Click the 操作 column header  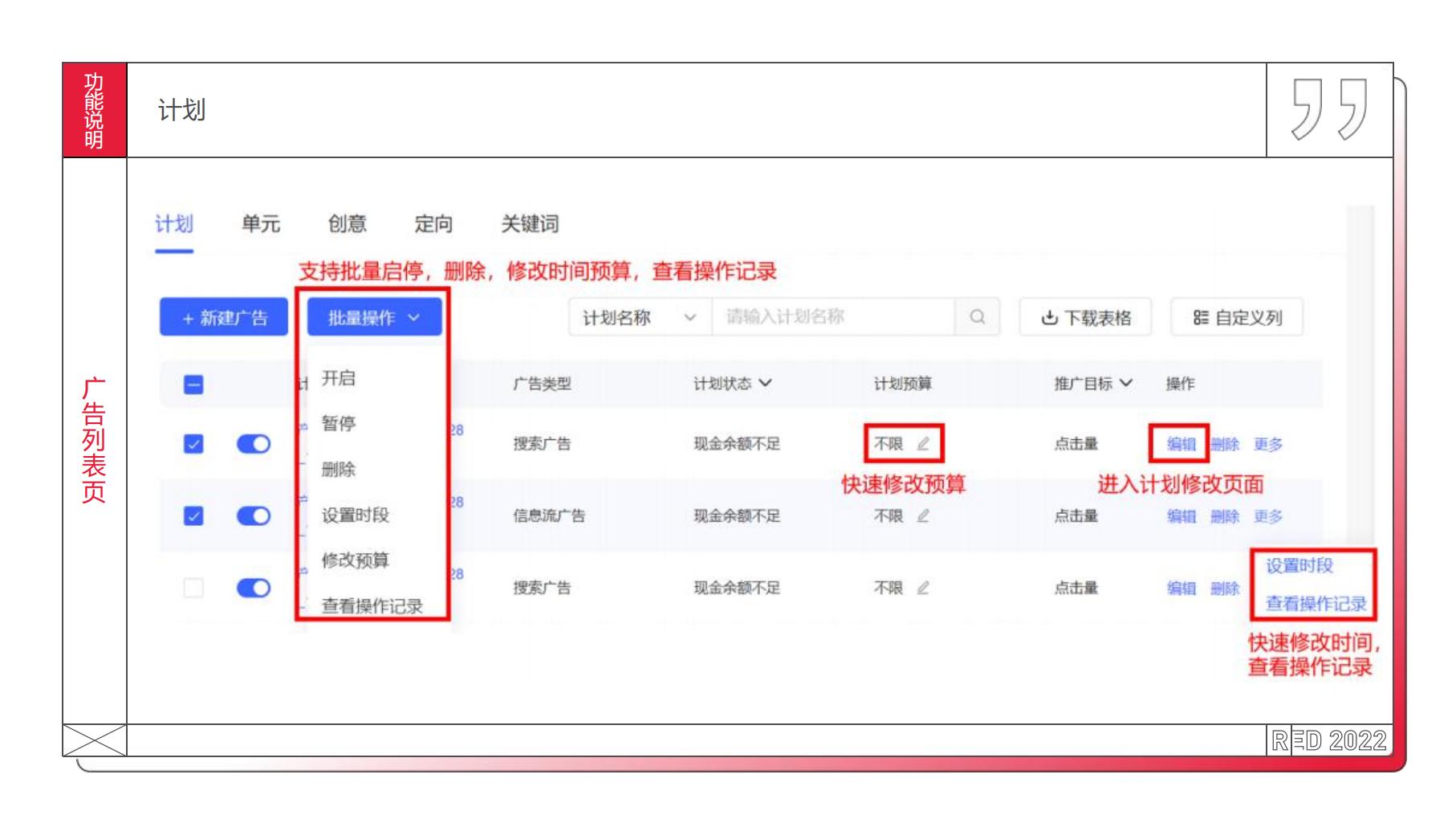point(1181,384)
